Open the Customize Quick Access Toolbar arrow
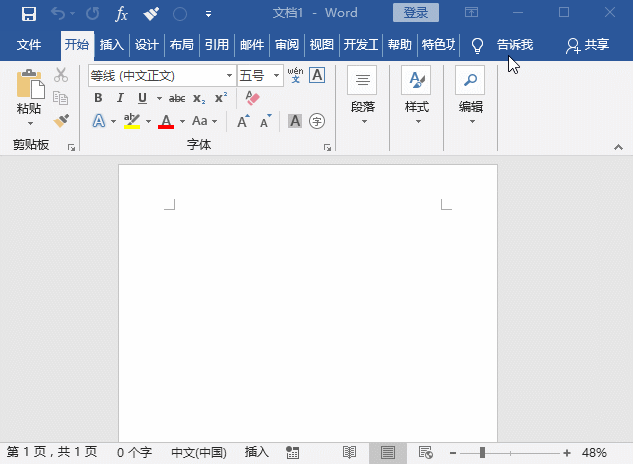This screenshot has height=464, width=633. (x=208, y=14)
